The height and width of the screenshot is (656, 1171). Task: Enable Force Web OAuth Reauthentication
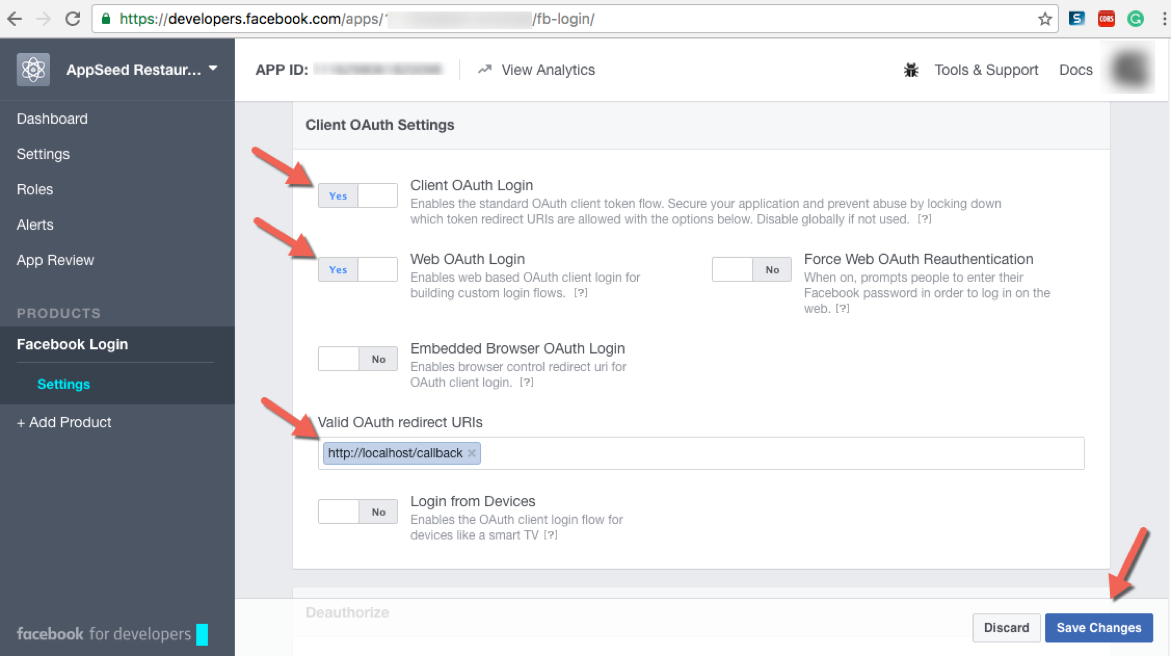(x=751, y=270)
